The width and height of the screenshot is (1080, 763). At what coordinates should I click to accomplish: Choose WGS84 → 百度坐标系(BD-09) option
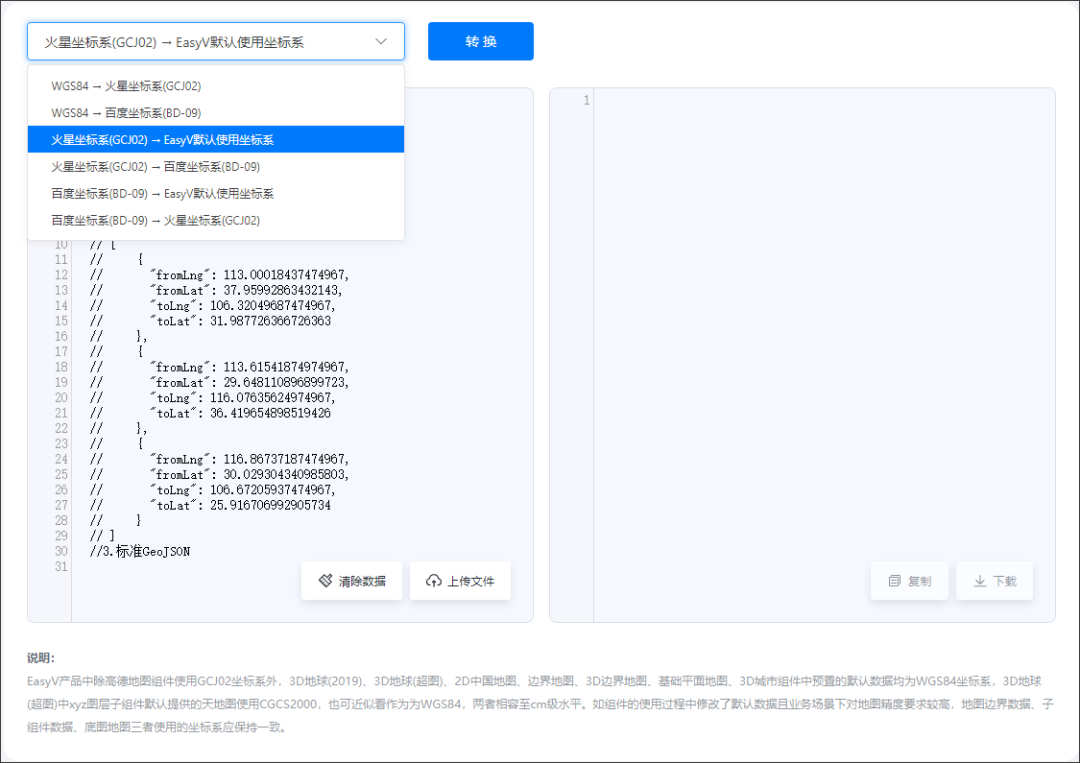click(x=216, y=113)
